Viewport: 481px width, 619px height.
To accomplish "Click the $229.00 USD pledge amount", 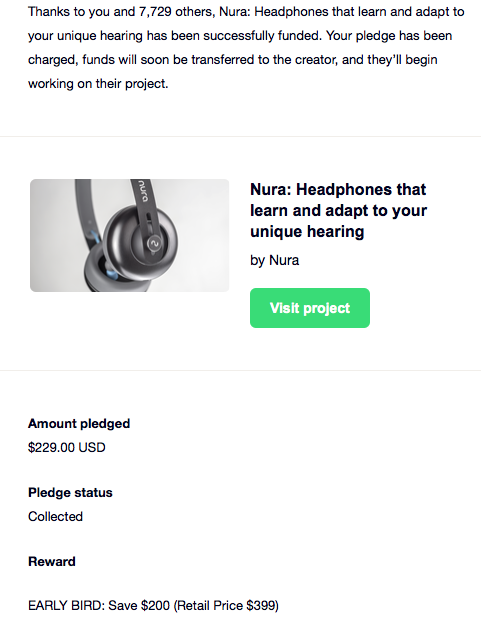I will pos(67,447).
